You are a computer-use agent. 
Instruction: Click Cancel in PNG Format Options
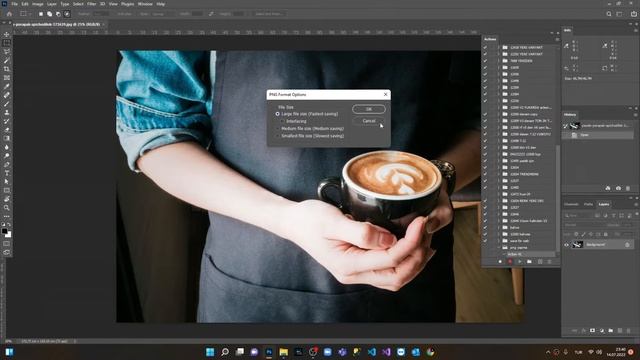pos(369,121)
